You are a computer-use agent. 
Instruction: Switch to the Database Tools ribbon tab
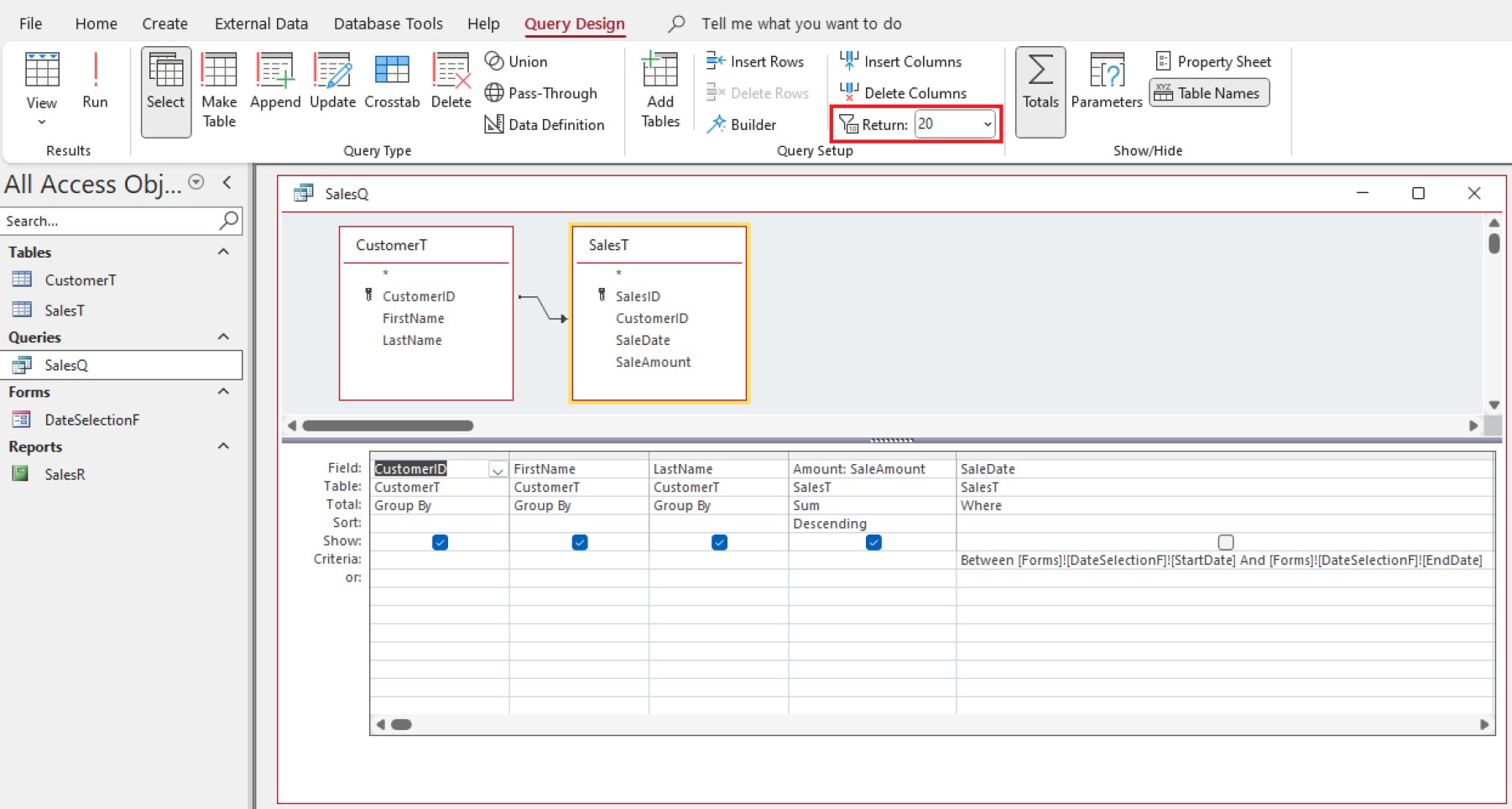(x=388, y=23)
